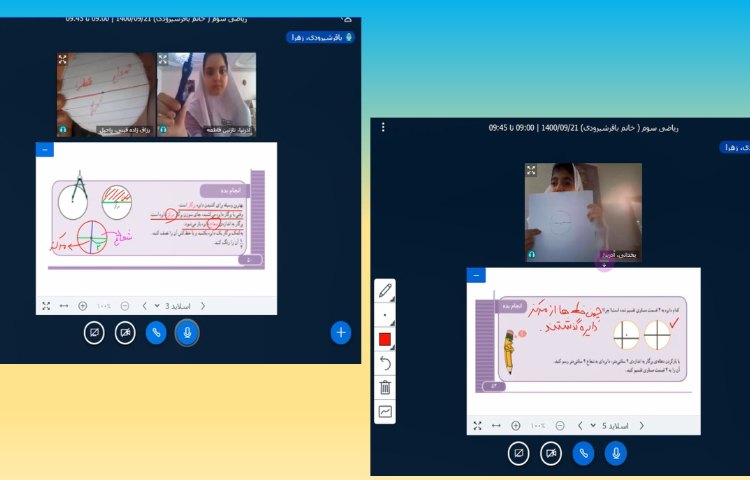
Task: Clear all annotations with the trash icon
Action: [x=385, y=387]
